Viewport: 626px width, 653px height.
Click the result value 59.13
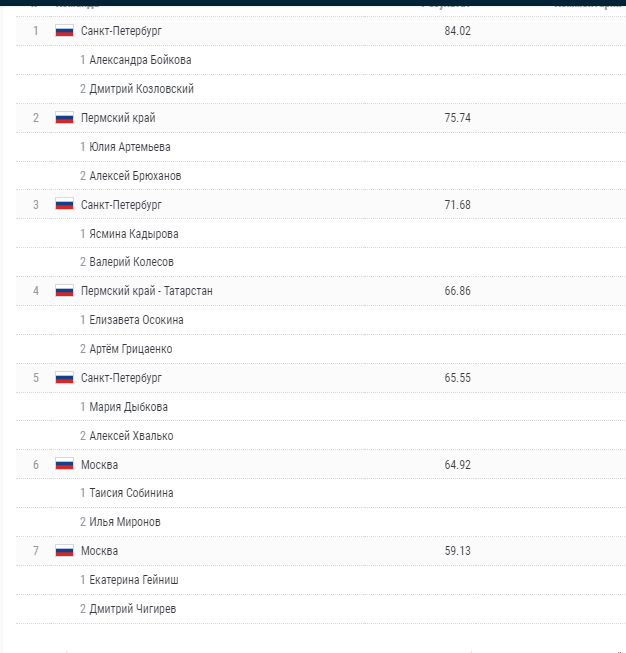click(x=457, y=551)
